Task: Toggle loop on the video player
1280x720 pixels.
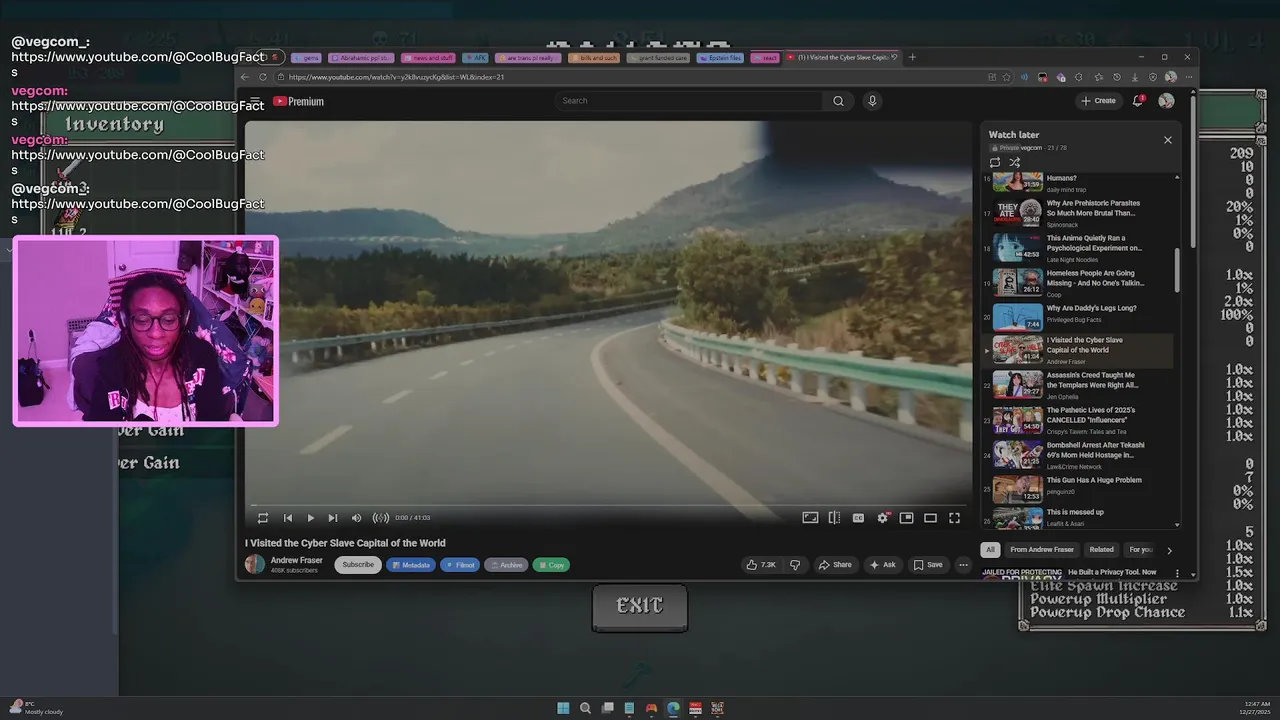Action: (263, 518)
